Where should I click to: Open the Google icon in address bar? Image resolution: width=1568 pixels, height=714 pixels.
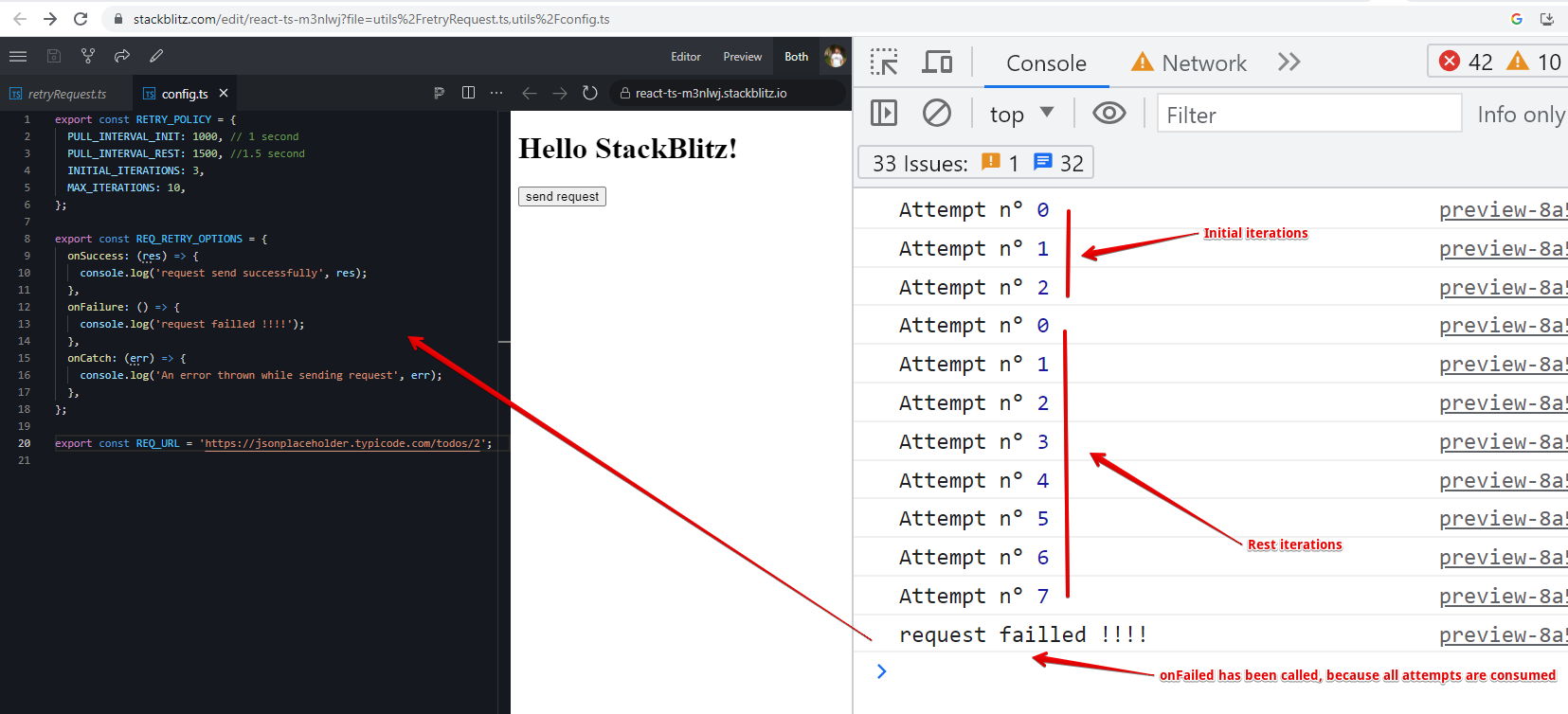coord(1517,19)
